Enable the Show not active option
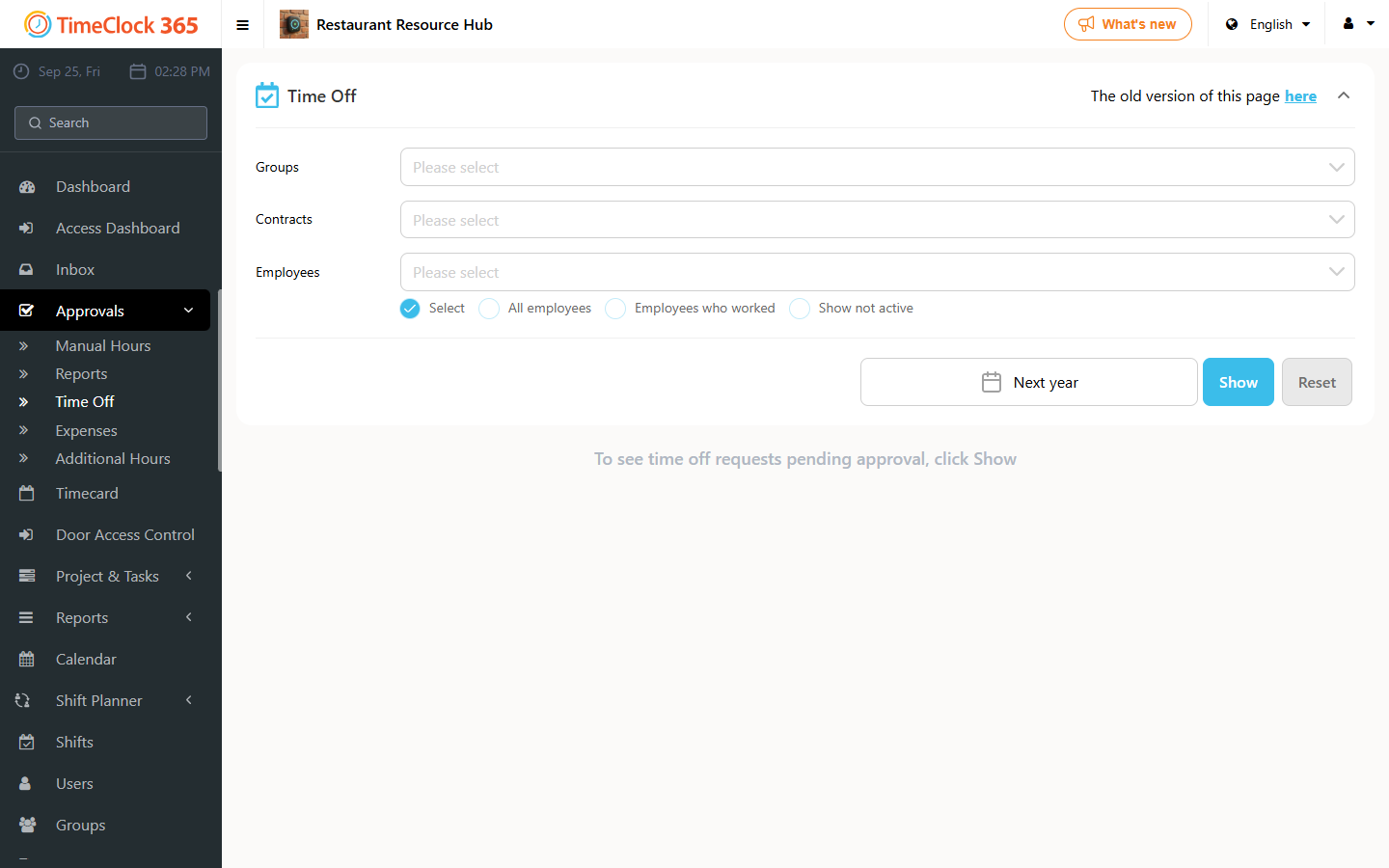The image size is (1389, 868). pos(800,309)
